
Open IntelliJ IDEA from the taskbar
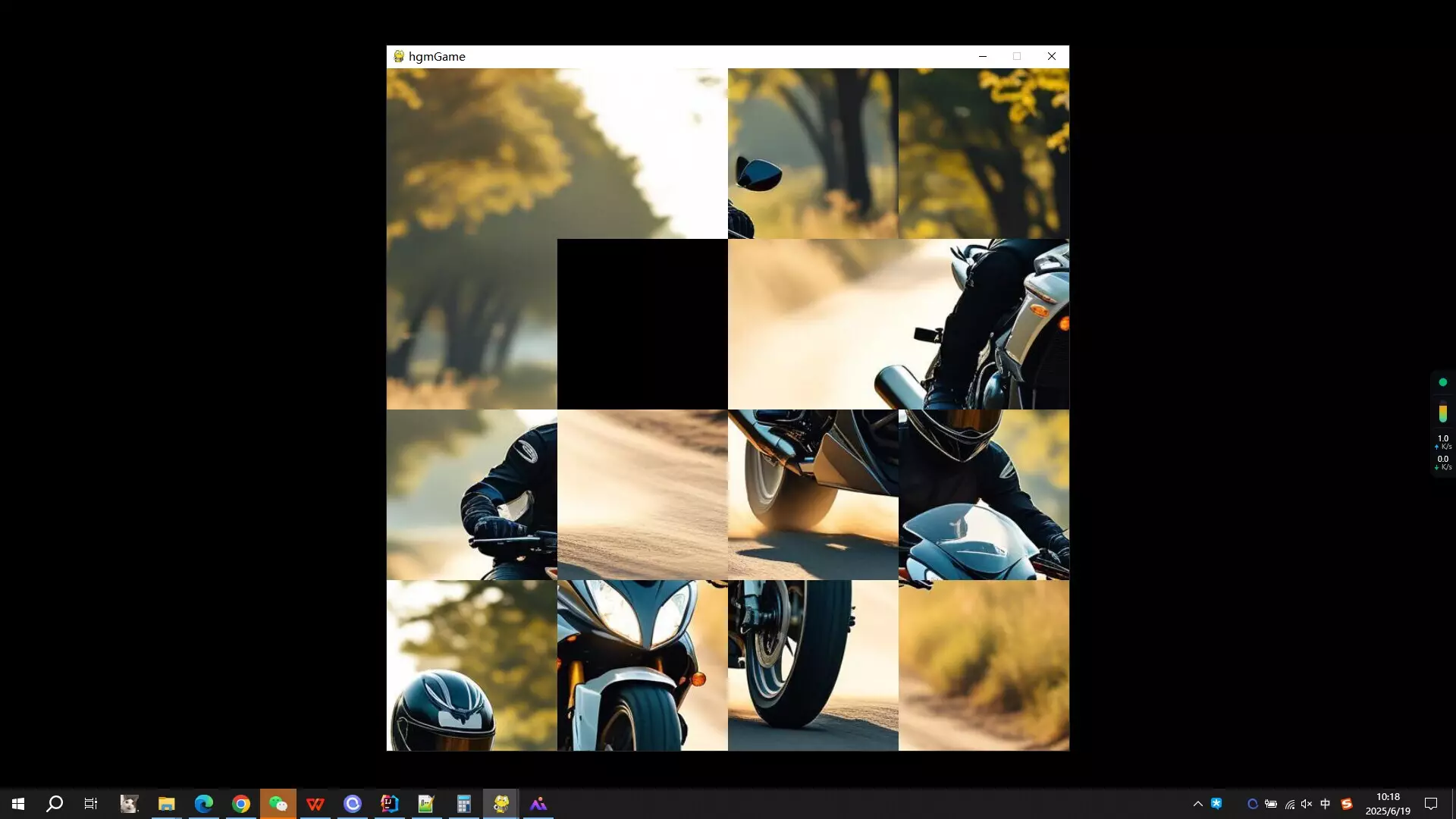pyautogui.click(x=389, y=804)
